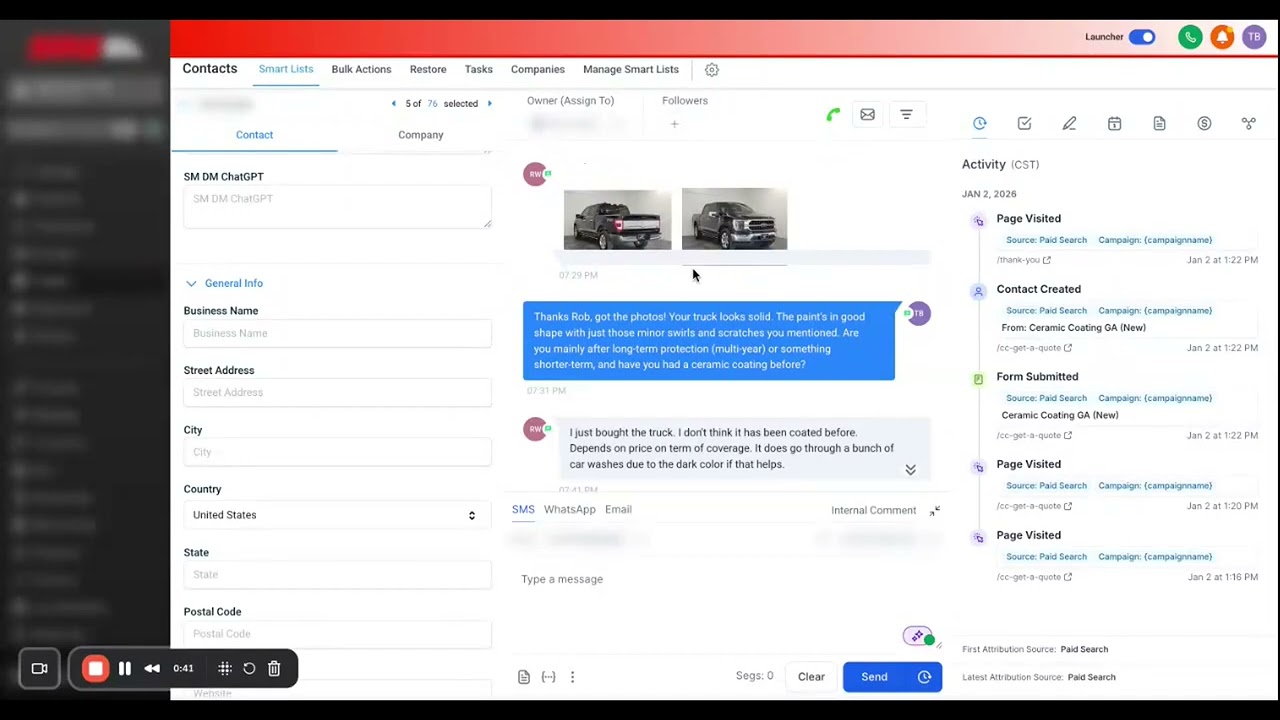Open the Country dropdown showing United States

point(337,515)
